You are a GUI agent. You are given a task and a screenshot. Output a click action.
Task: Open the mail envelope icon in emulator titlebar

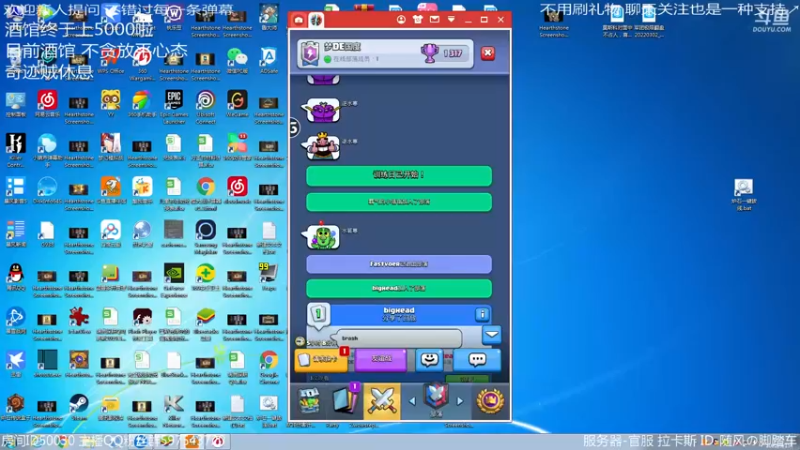point(434,19)
